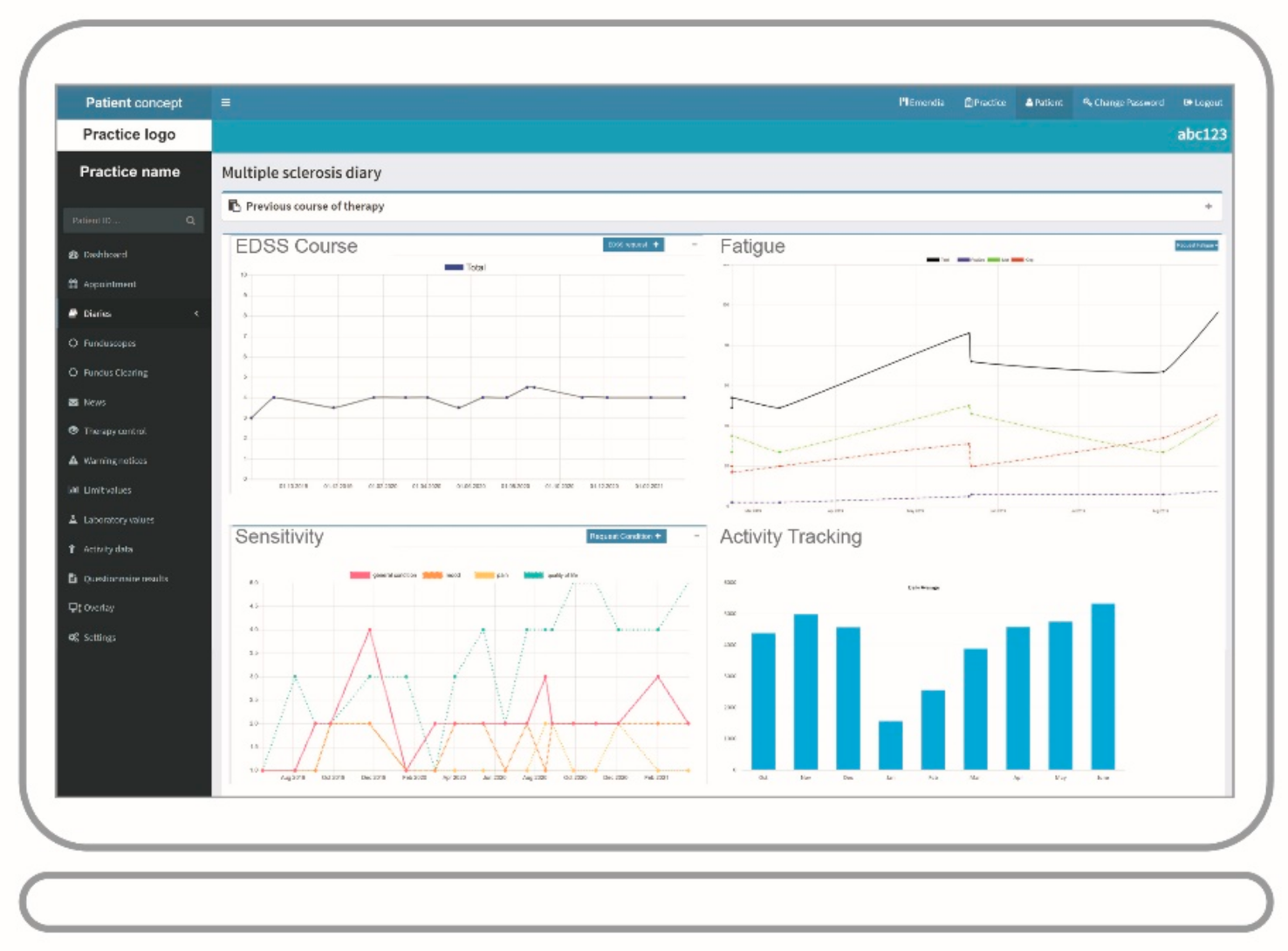Viewport: 1288px width, 951px height.
Task: Open News envelope item in sidebar
Action: point(94,402)
